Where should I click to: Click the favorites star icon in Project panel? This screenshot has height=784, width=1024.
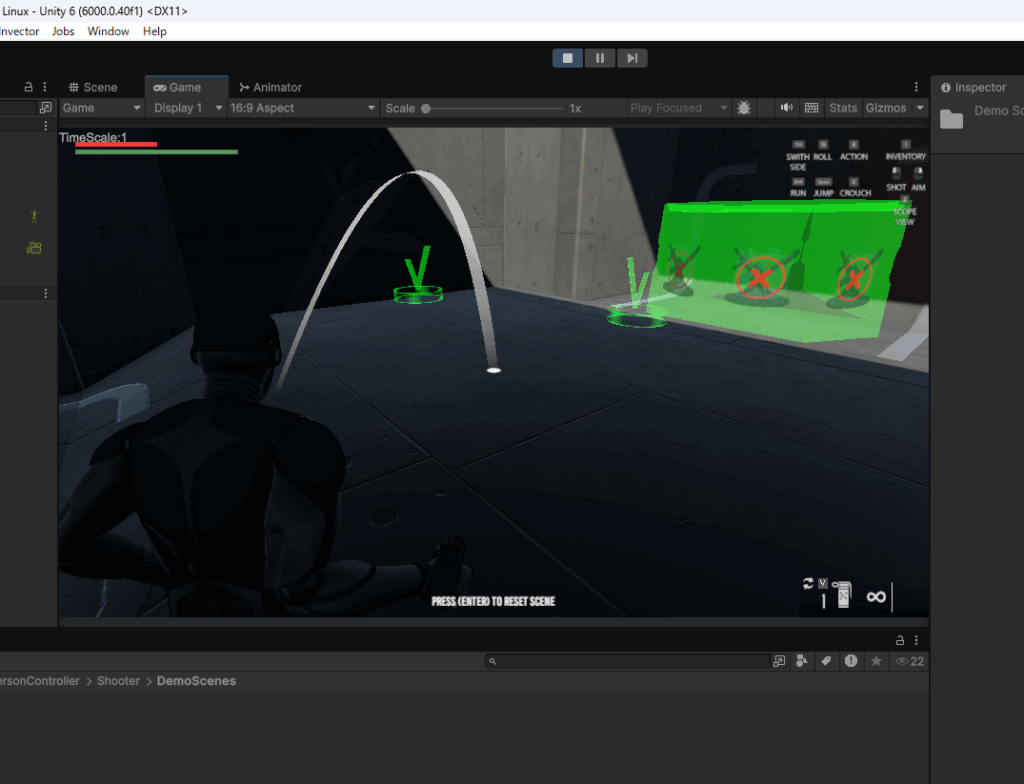(x=876, y=661)
